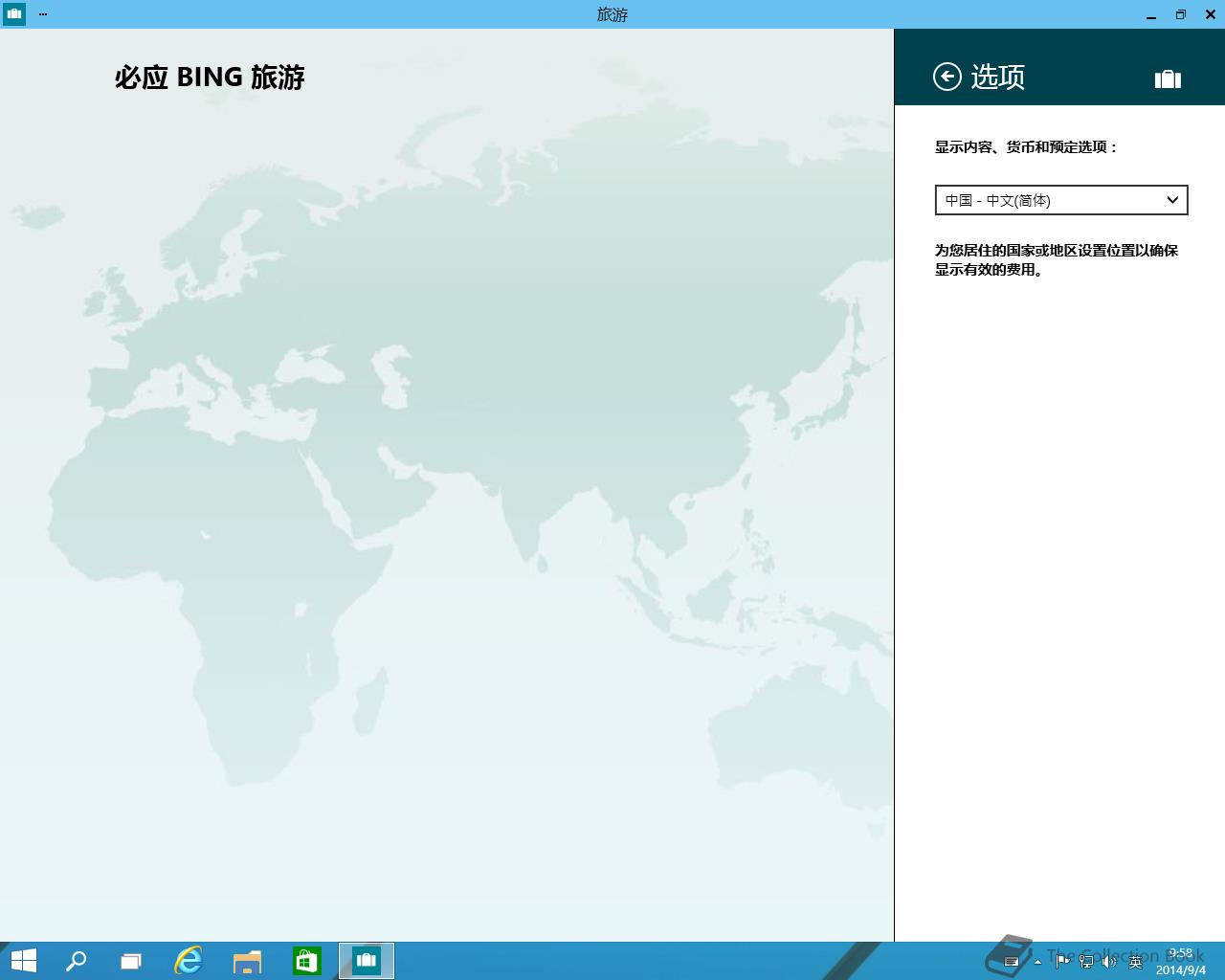Click the 选项 panel title
Viewport: 1225px width, 980px height.
[998, 77]
